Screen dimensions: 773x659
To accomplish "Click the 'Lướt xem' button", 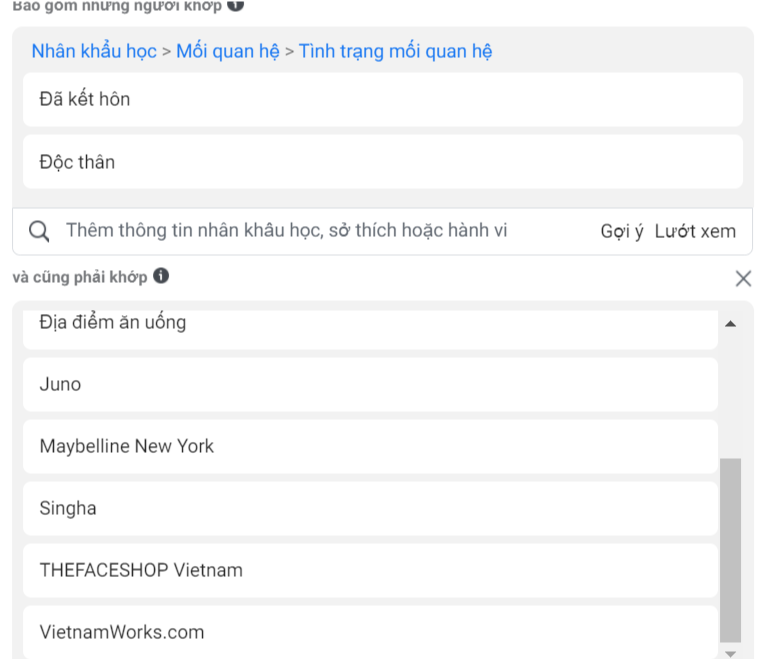I will click(x=695, y=231).
